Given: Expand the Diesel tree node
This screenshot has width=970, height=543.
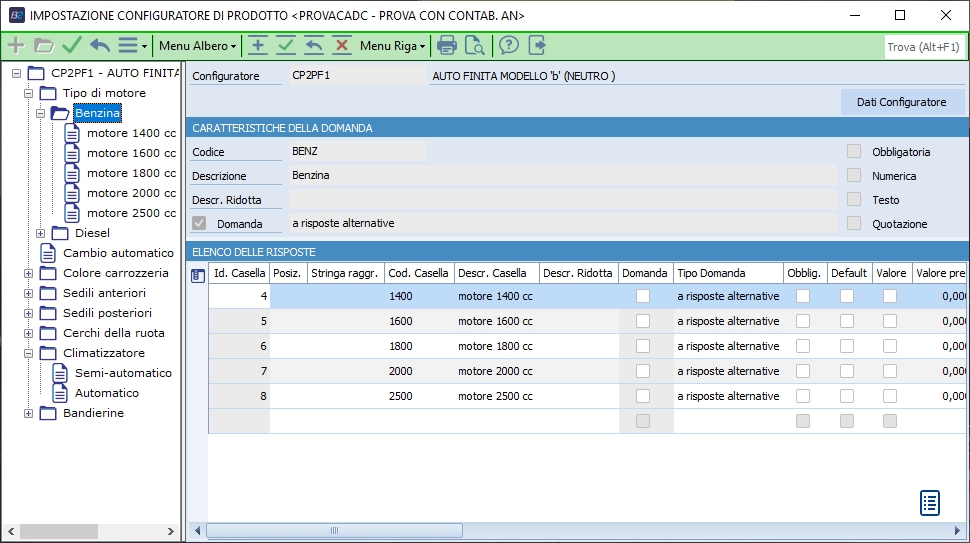Looking at the screenshot, I should (x=41, y=233).
